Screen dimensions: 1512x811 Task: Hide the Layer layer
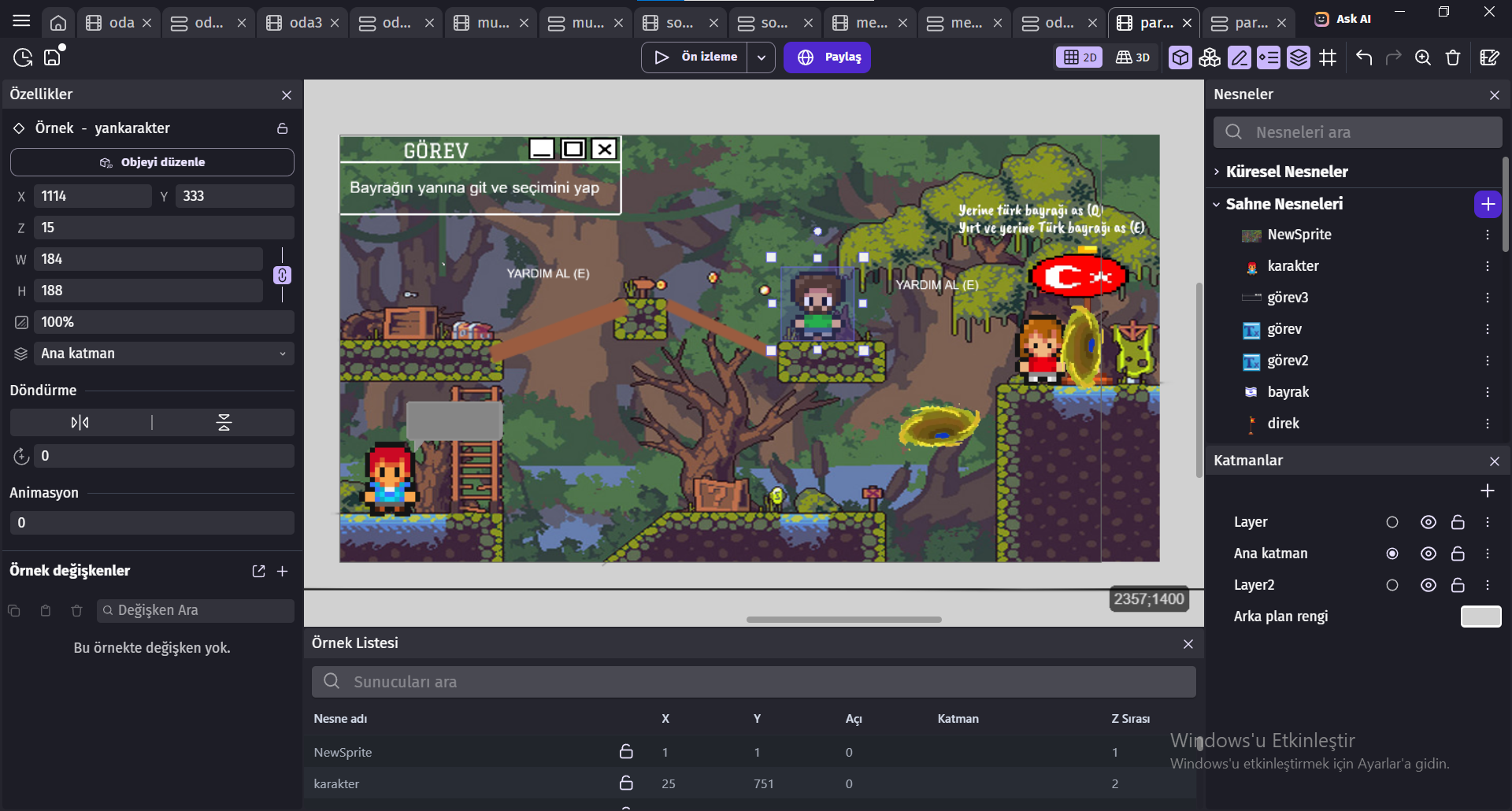(1429, 523)
